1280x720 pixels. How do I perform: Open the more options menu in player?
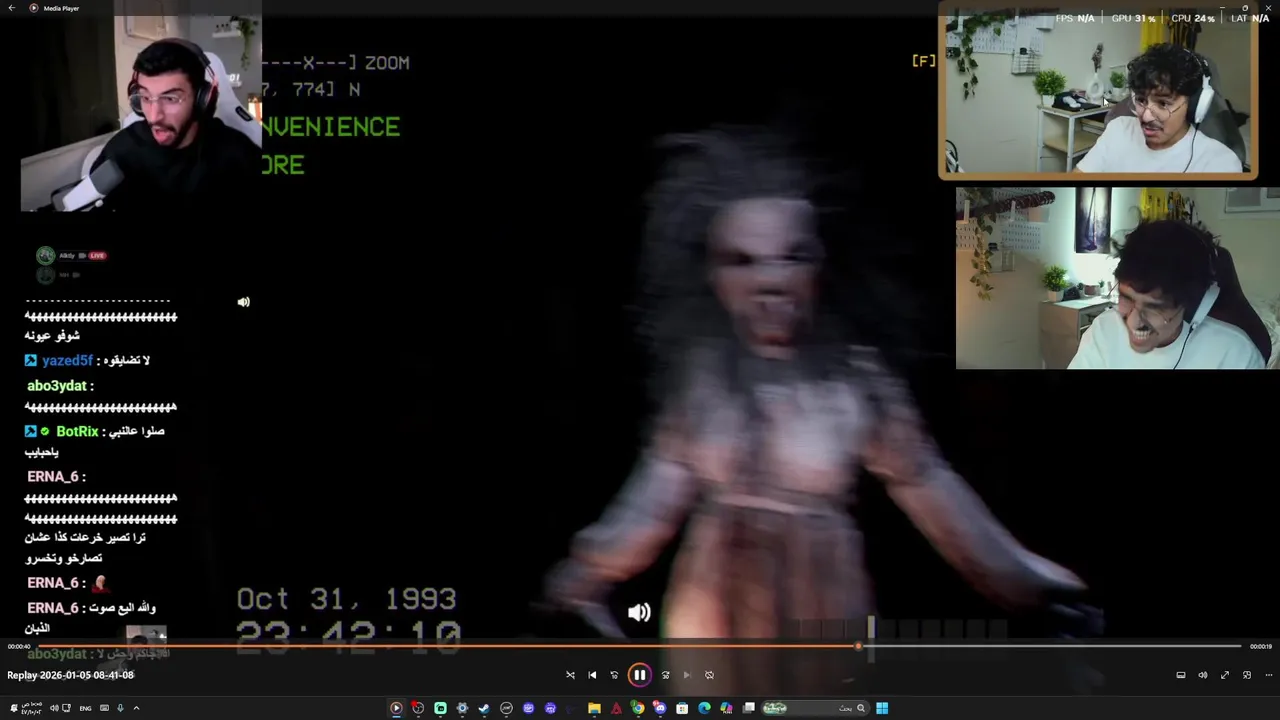click(1268, 675)
